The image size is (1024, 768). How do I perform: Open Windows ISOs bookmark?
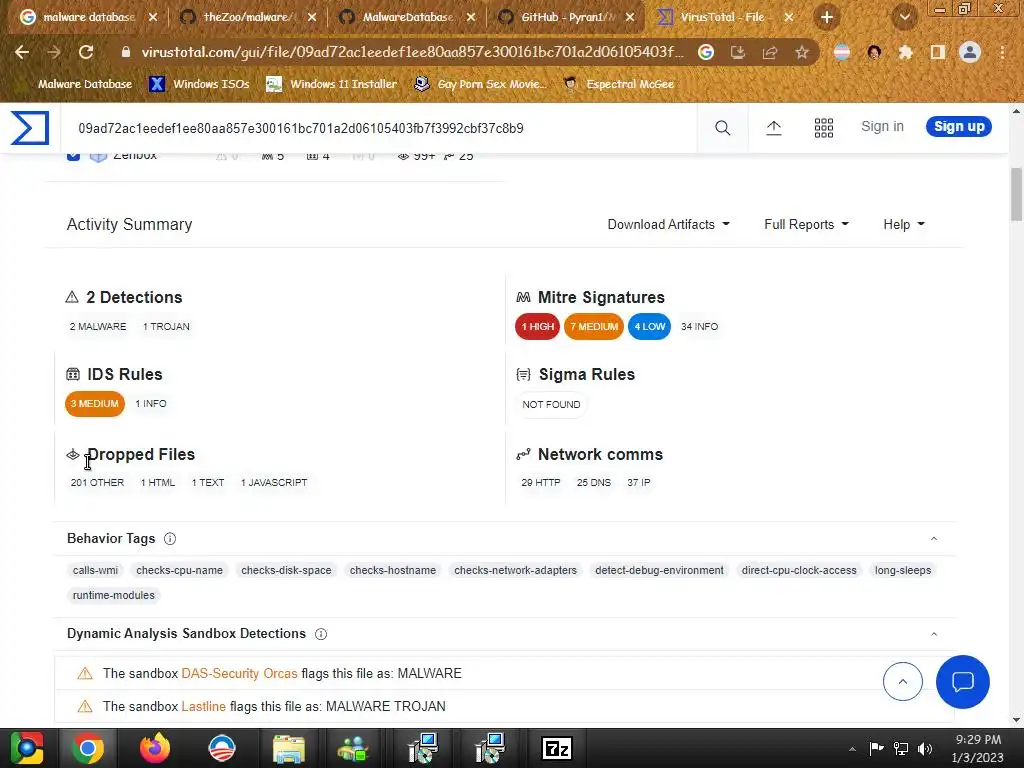pos(199,84)
